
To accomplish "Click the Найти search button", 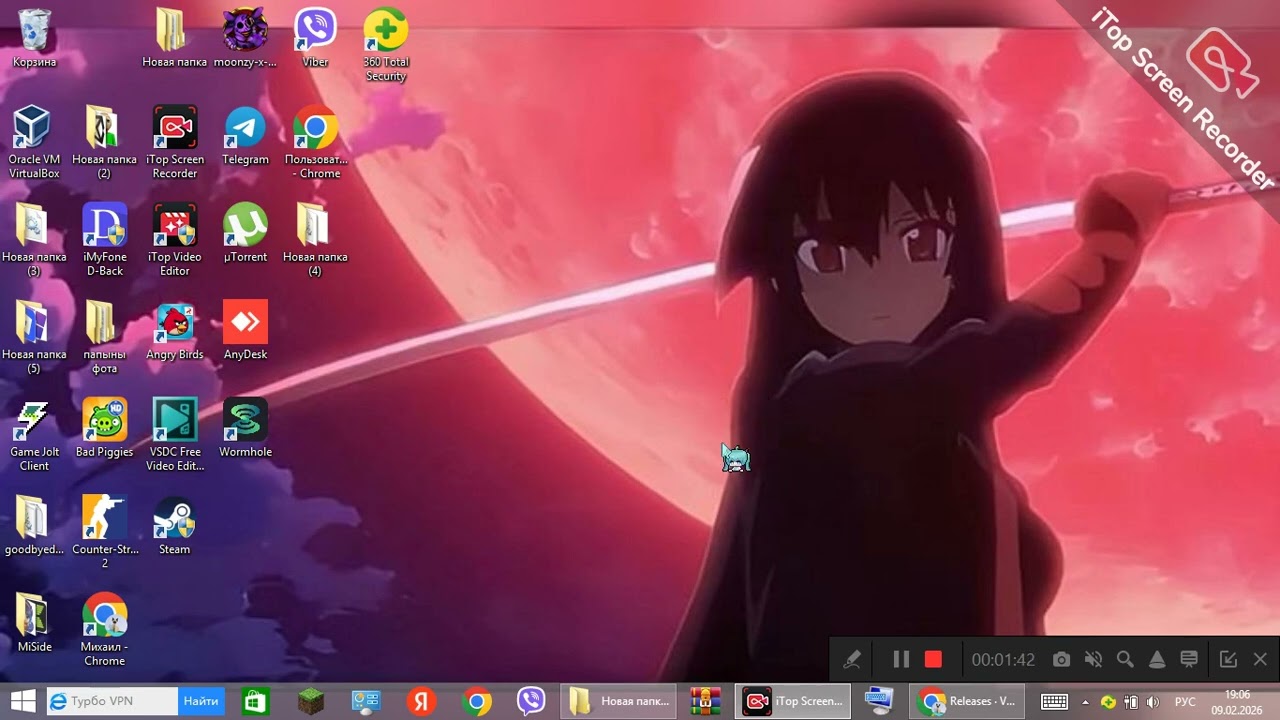I will tap(201, 701).
